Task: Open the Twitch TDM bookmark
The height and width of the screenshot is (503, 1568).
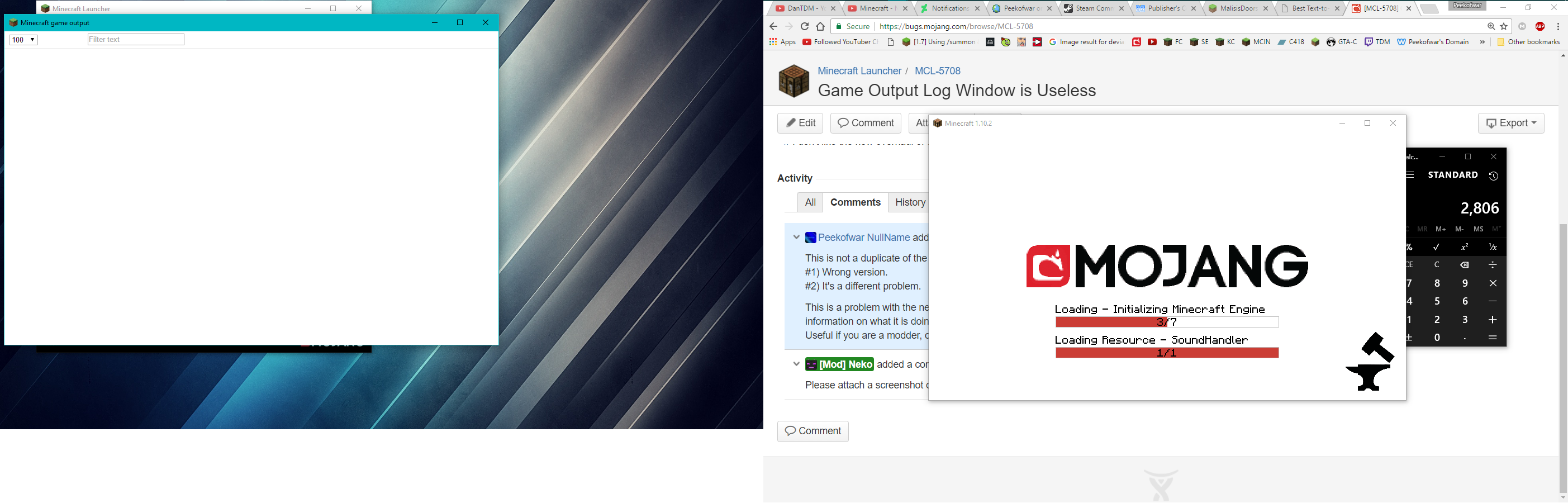Action: point(1377,42)
